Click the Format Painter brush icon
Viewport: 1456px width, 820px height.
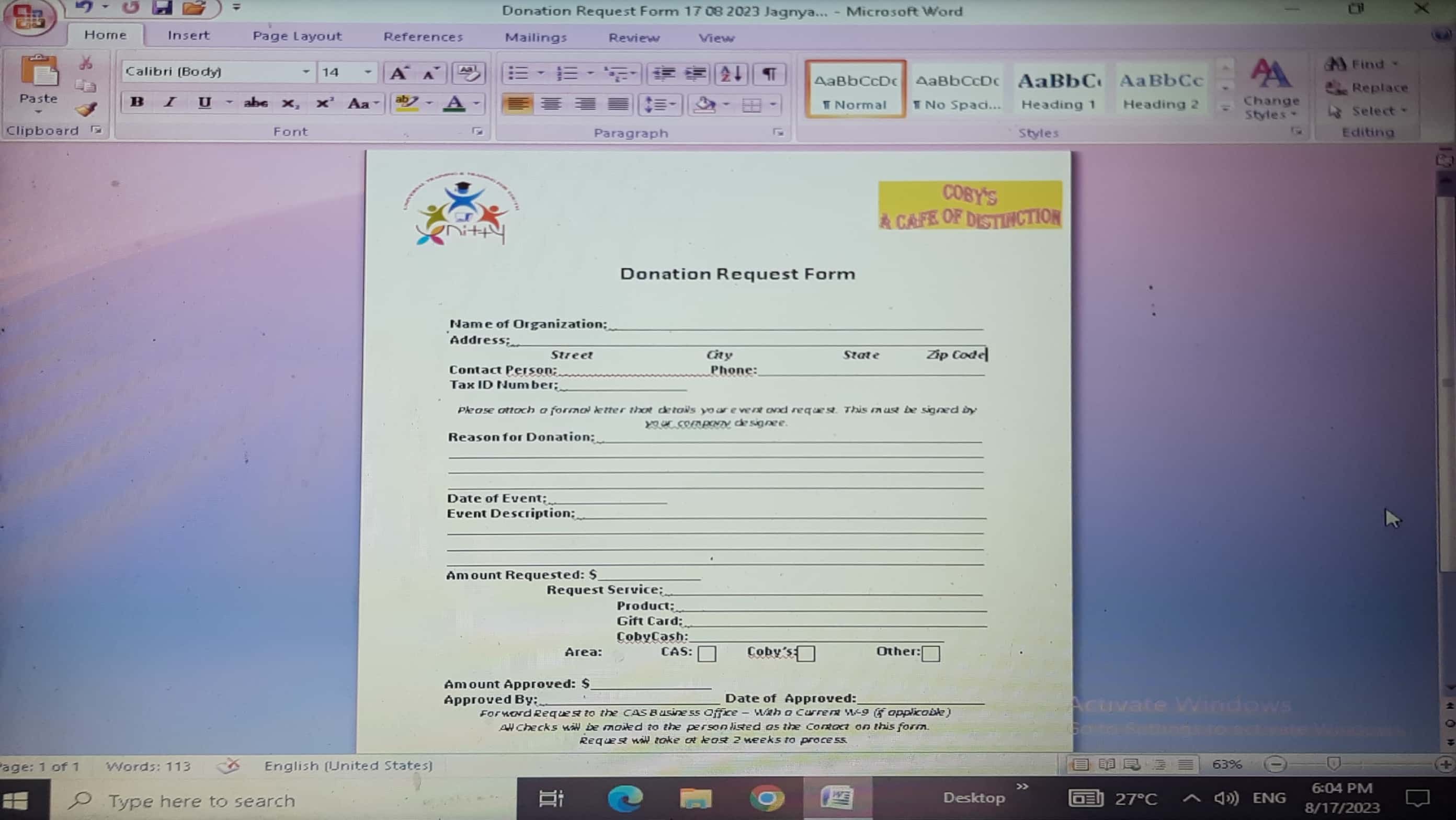(86, 109)
